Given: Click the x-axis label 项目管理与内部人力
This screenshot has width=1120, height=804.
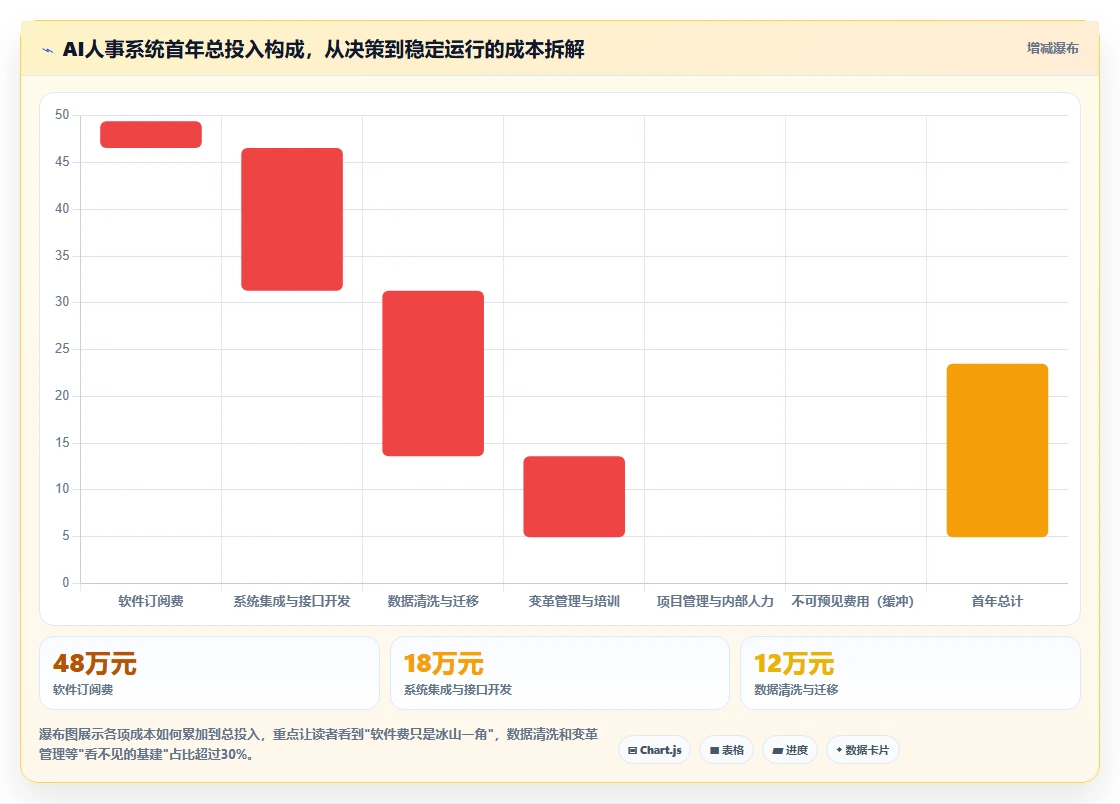Looking at the screenshot, I should (715, 601).
